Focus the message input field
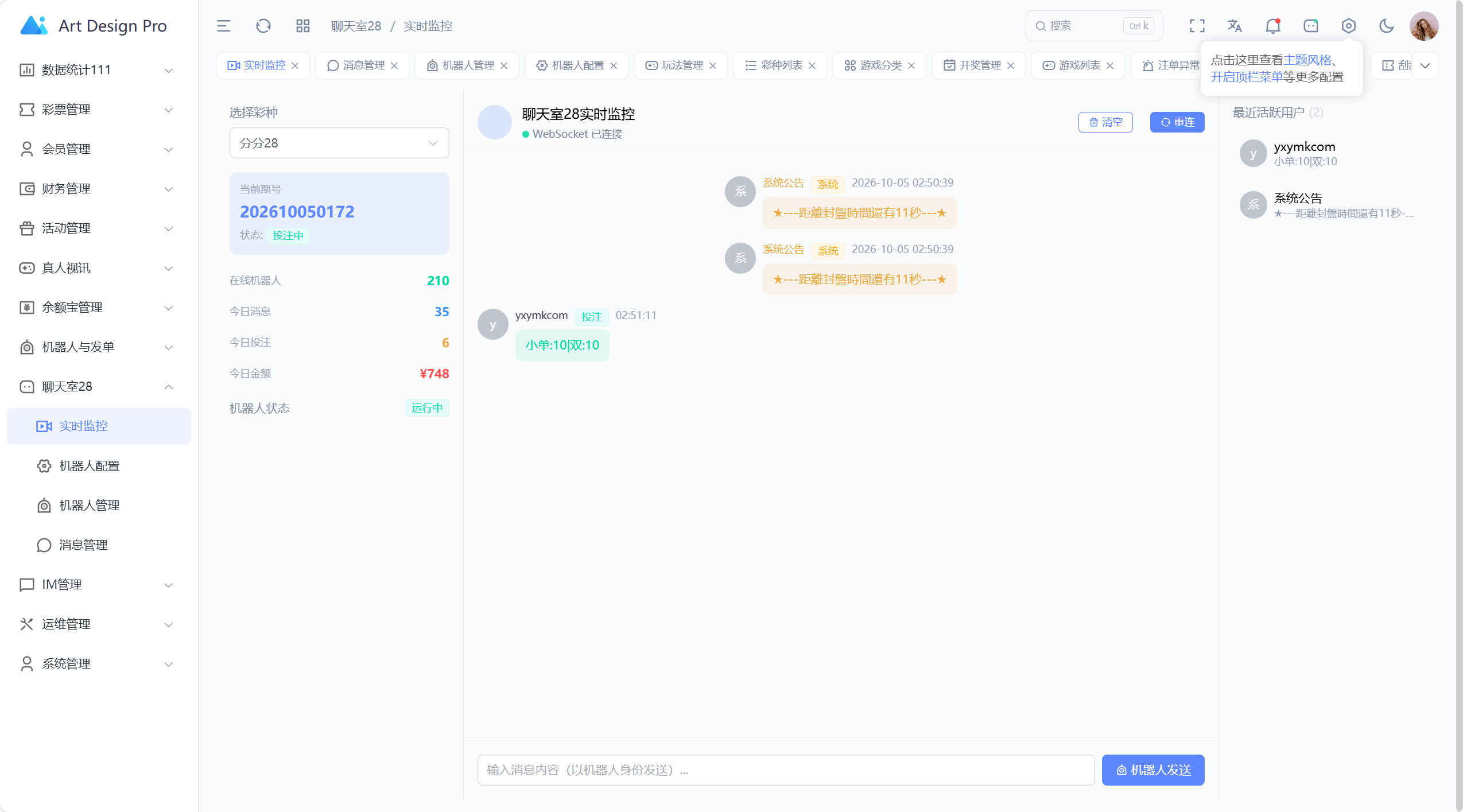Viewport: 1463px width, 812px height. [x=786, y=770]
